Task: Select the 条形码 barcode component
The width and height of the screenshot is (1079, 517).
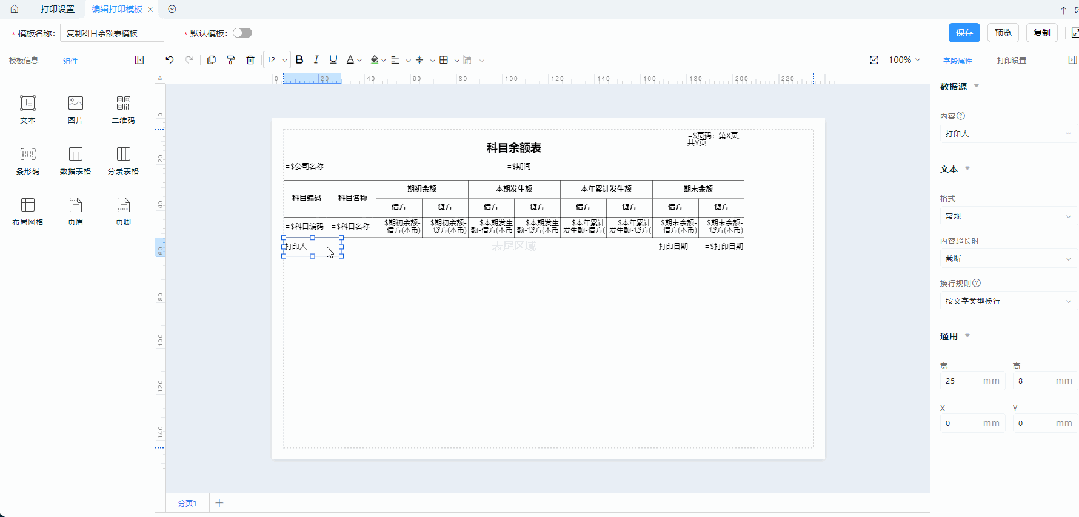Action: (x=28, y=160)
